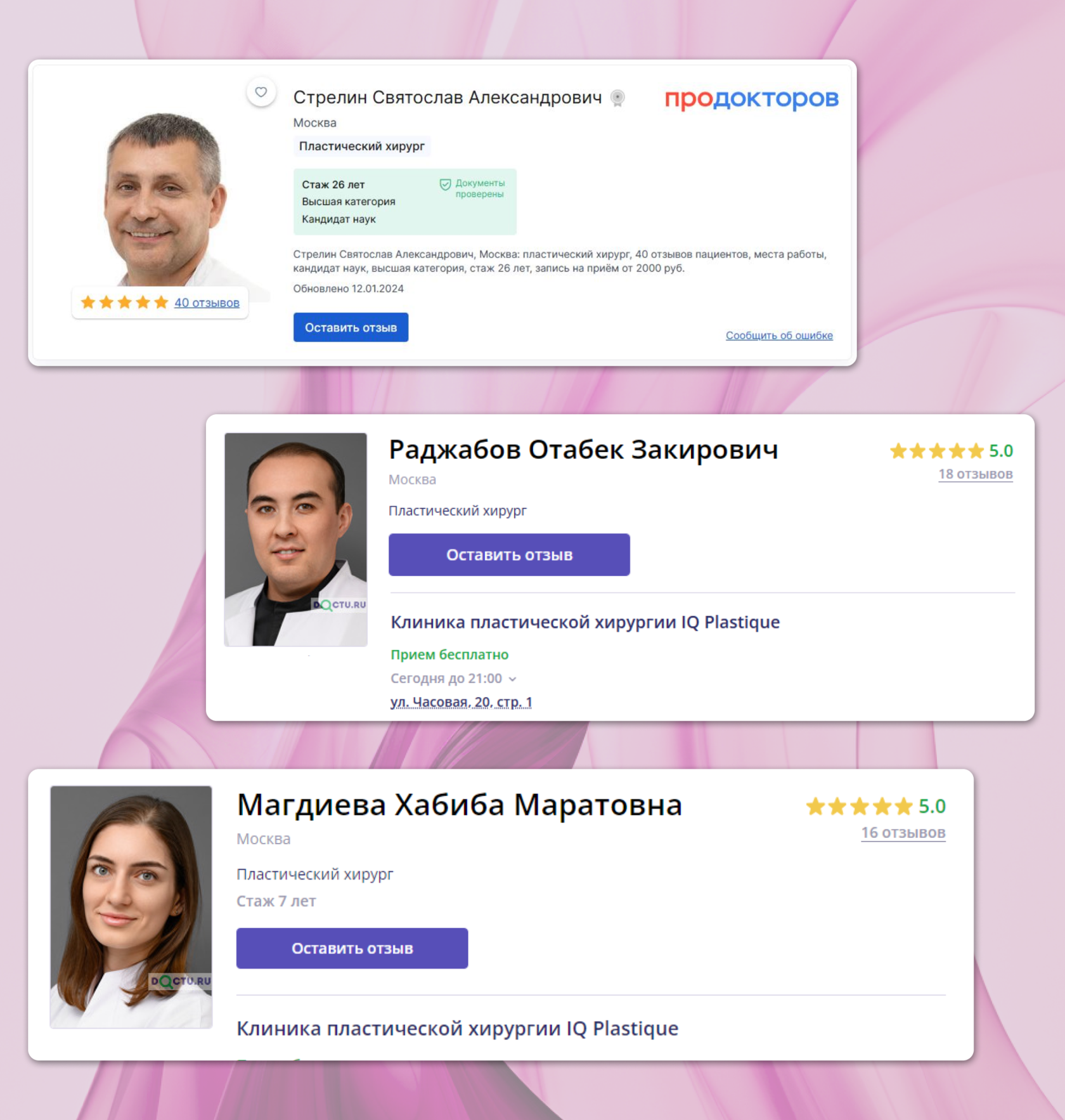Click Оставить отзыв for Стрелин
The image size is (1065, 1120).
pos(351,327)
